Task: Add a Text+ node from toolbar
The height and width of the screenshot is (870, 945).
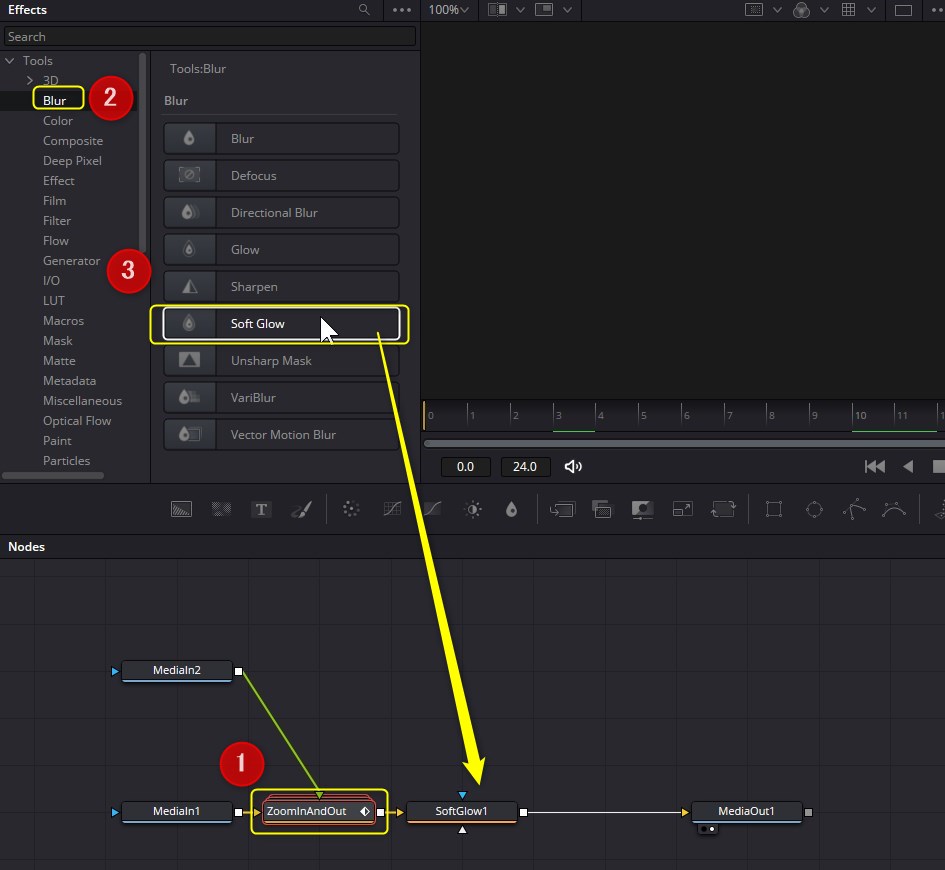Action: point(261,510)
